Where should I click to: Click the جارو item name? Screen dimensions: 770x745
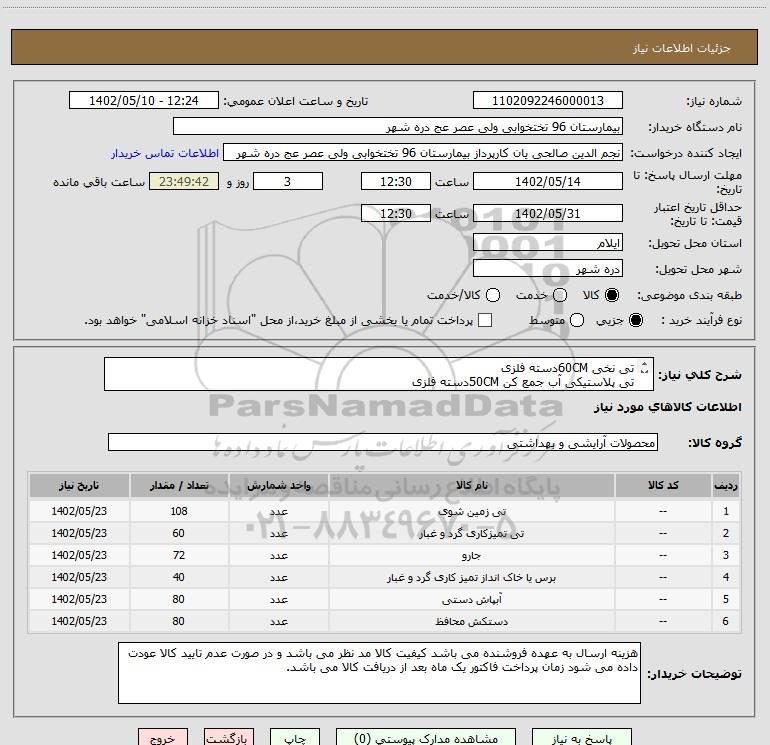coord(471,555)
